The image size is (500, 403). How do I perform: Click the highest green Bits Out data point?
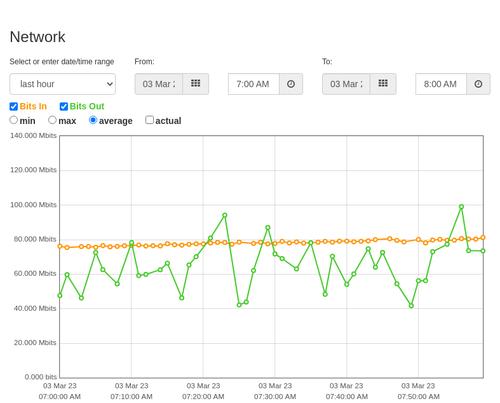(461, 207)
